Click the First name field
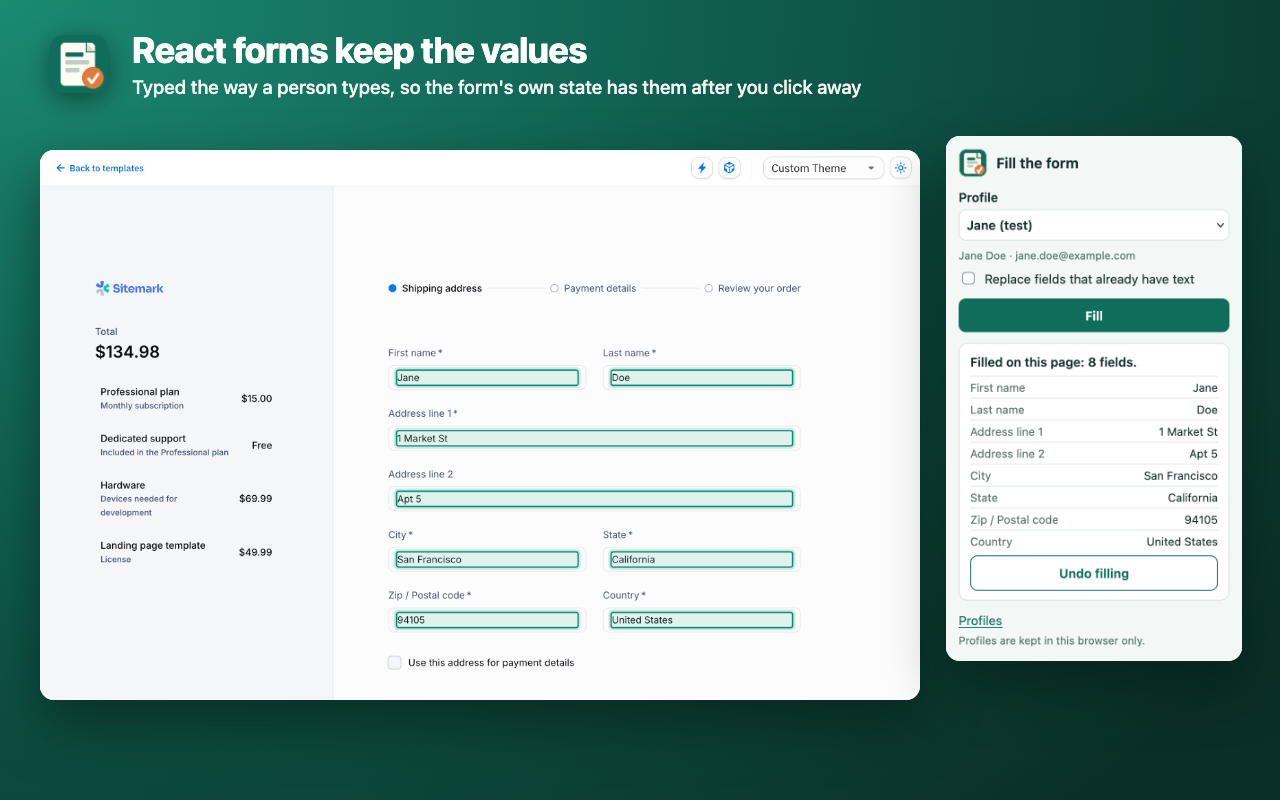Viewport: 1280px width, 800px height. coord(487,377)
